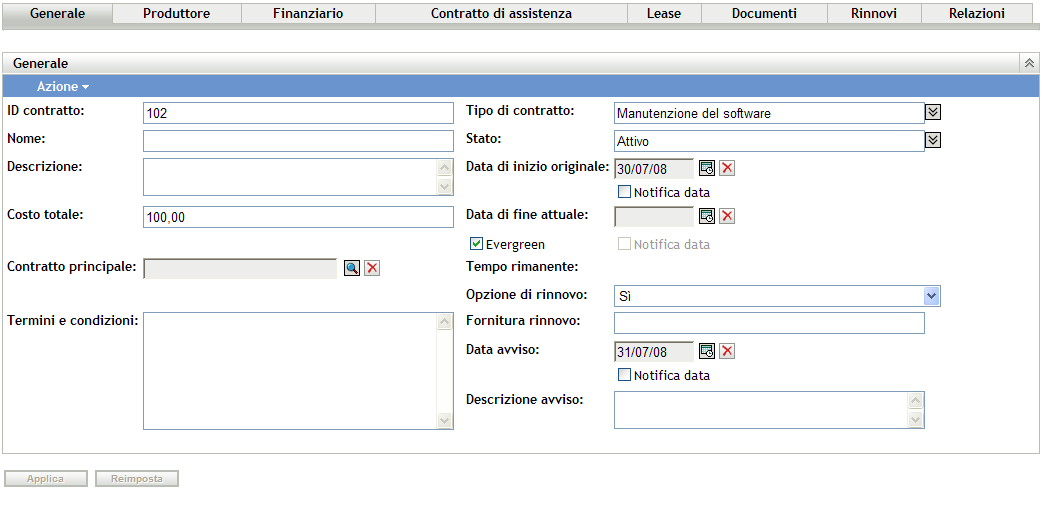Enable Notifica data under Data avviso

(x=625, y=376)
